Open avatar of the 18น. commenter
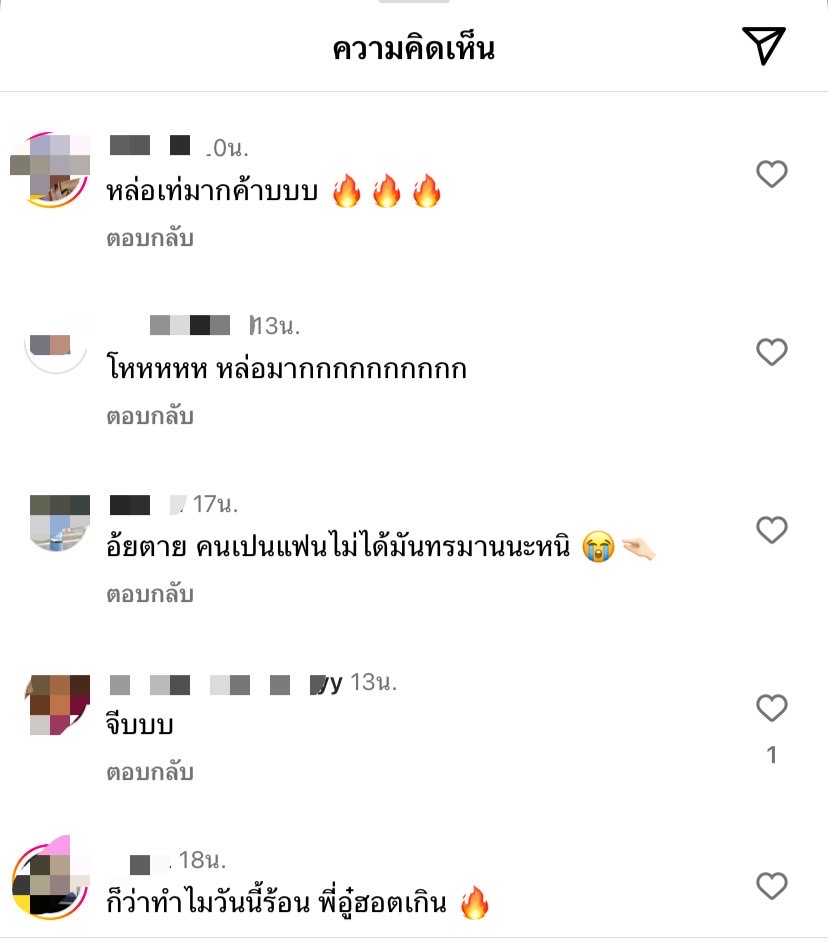This screenshot has height=946, width=828. tap(51, 879)
